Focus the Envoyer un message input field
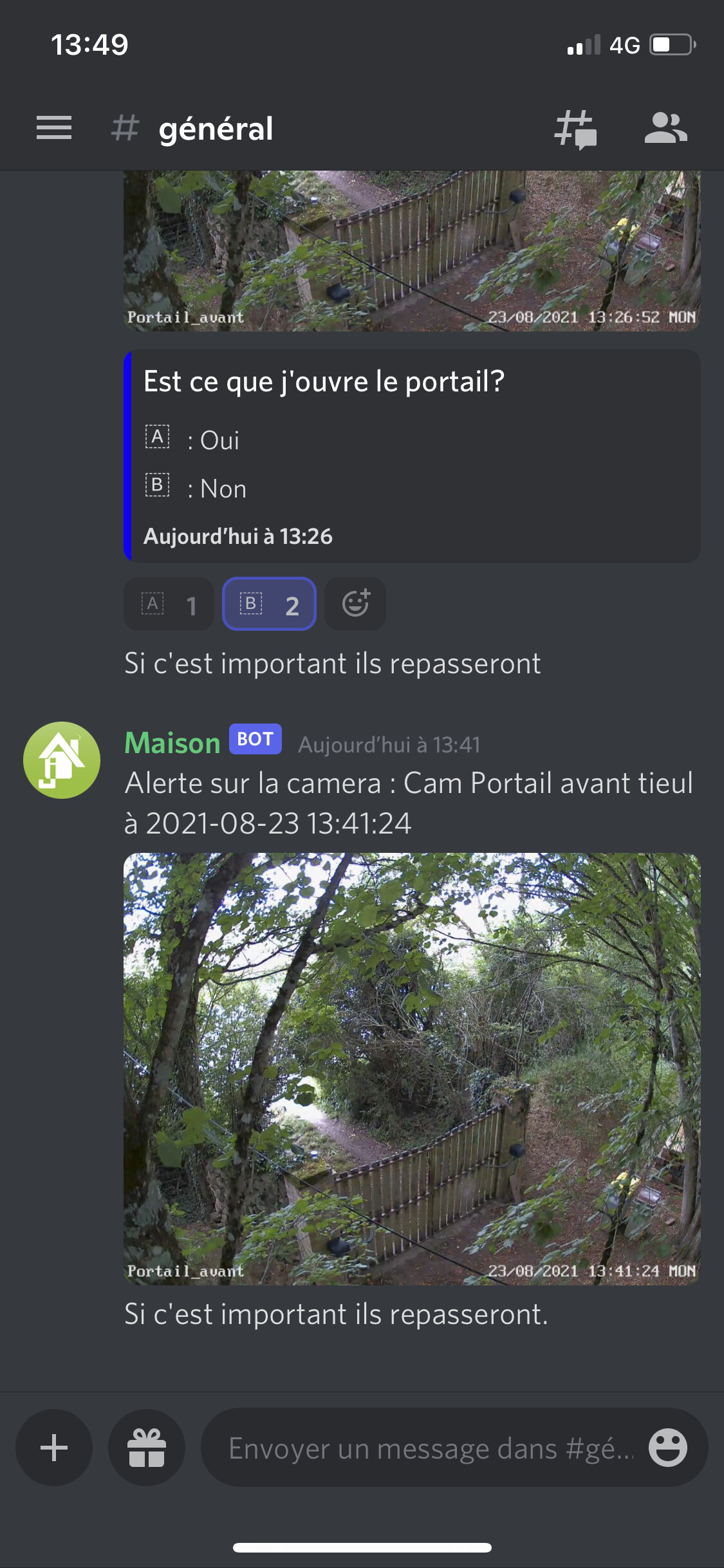 [431, 1448]
